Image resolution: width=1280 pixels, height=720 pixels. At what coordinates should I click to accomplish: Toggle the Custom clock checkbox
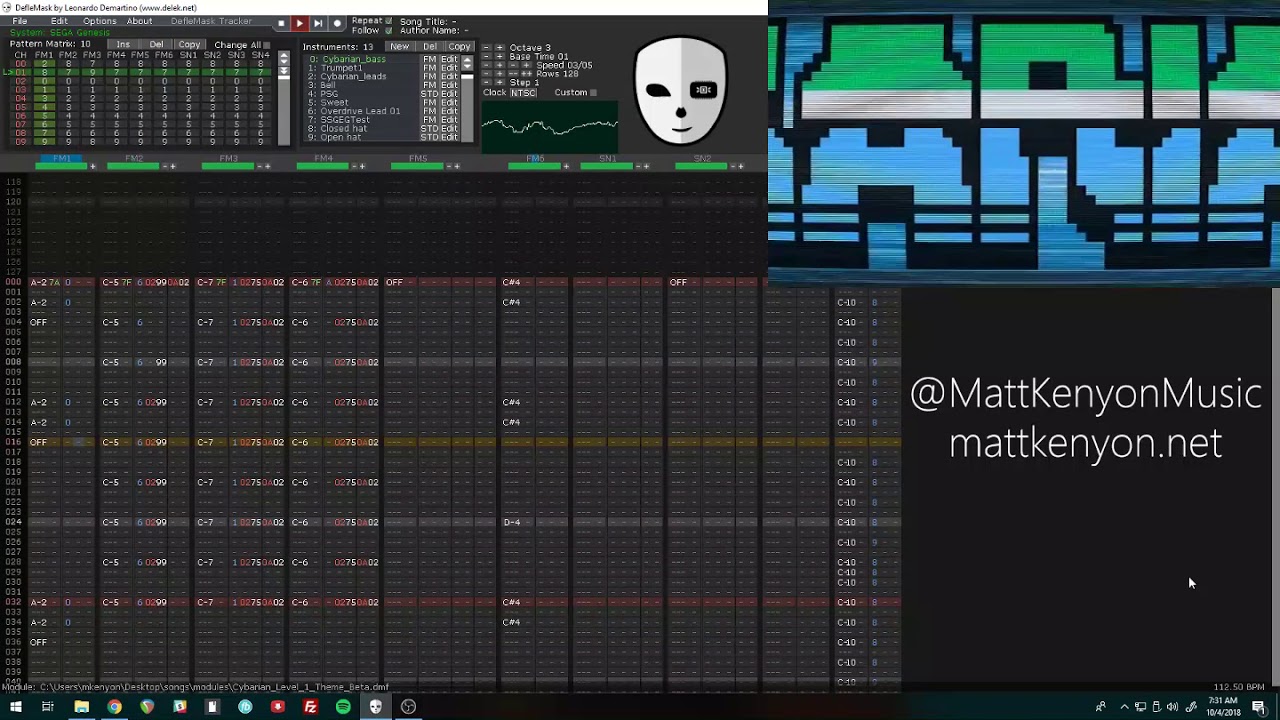pyautogui.click(x=593, y=93)
